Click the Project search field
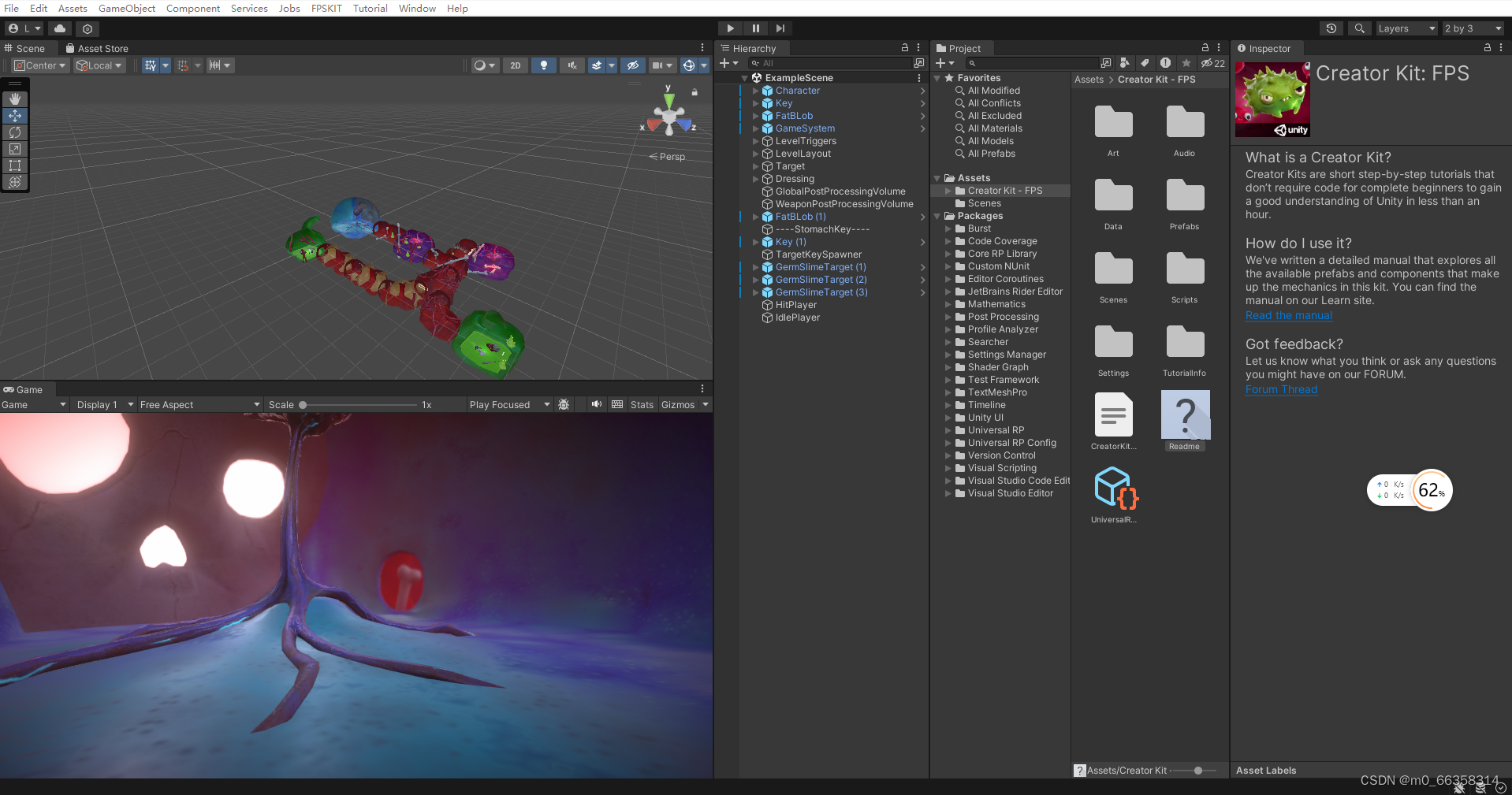This screenshot has width=1512, height=795. 1032,63
